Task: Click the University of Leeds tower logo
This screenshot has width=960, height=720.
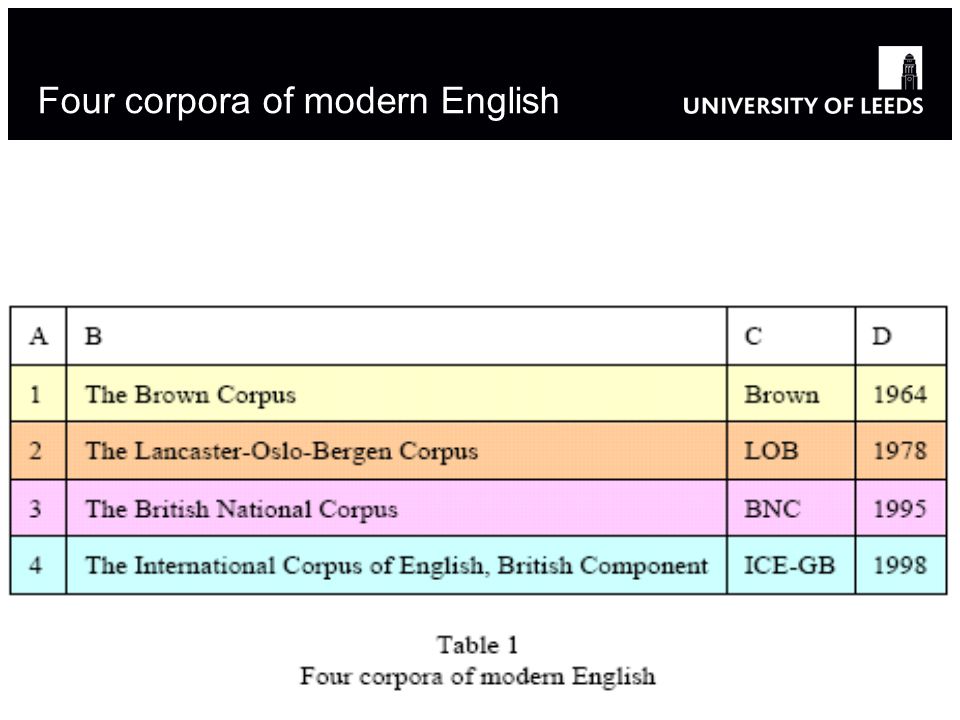Action: 900,68
